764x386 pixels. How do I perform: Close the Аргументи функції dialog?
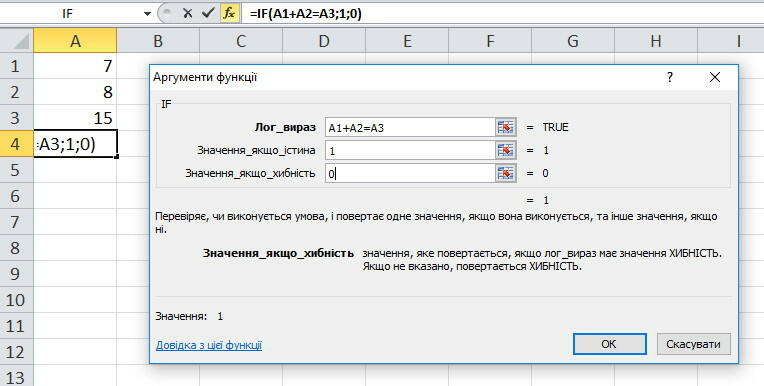(x=715, y=77)
